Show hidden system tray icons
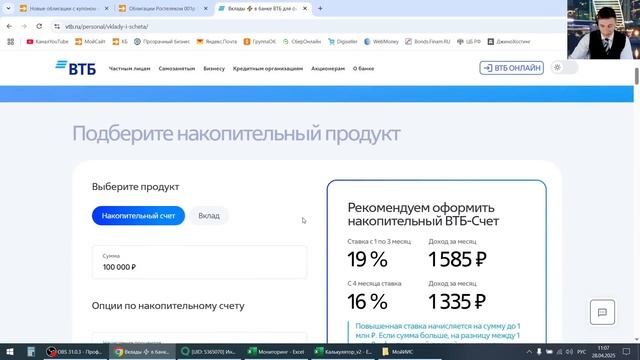The height and width of the screenshot is (360, 640). (x=529, y=352)
